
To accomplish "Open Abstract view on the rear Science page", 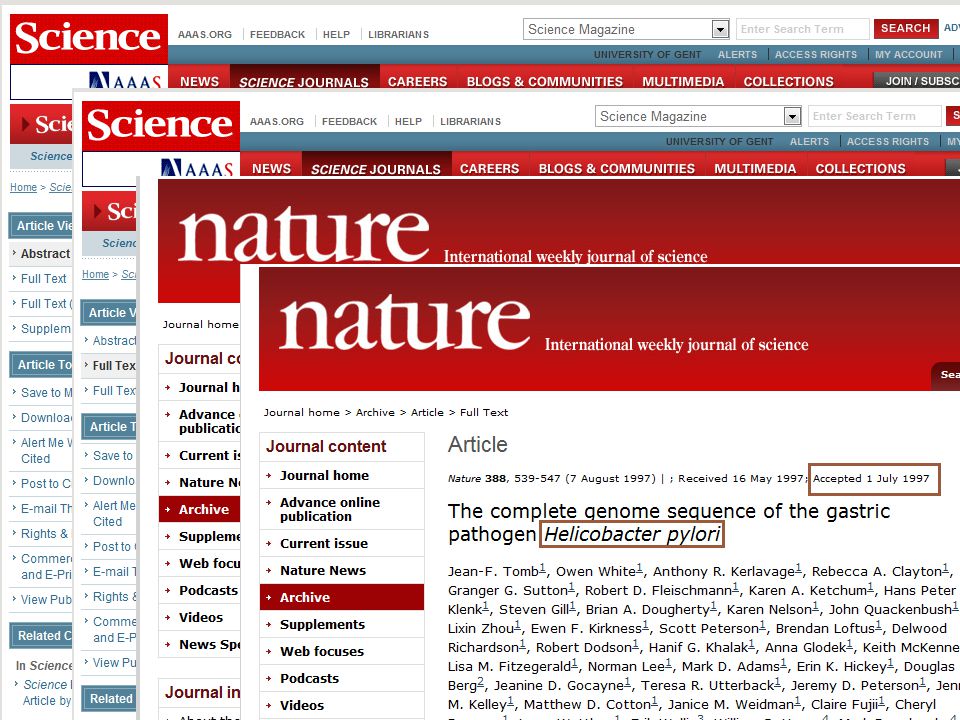I will 45,253.
